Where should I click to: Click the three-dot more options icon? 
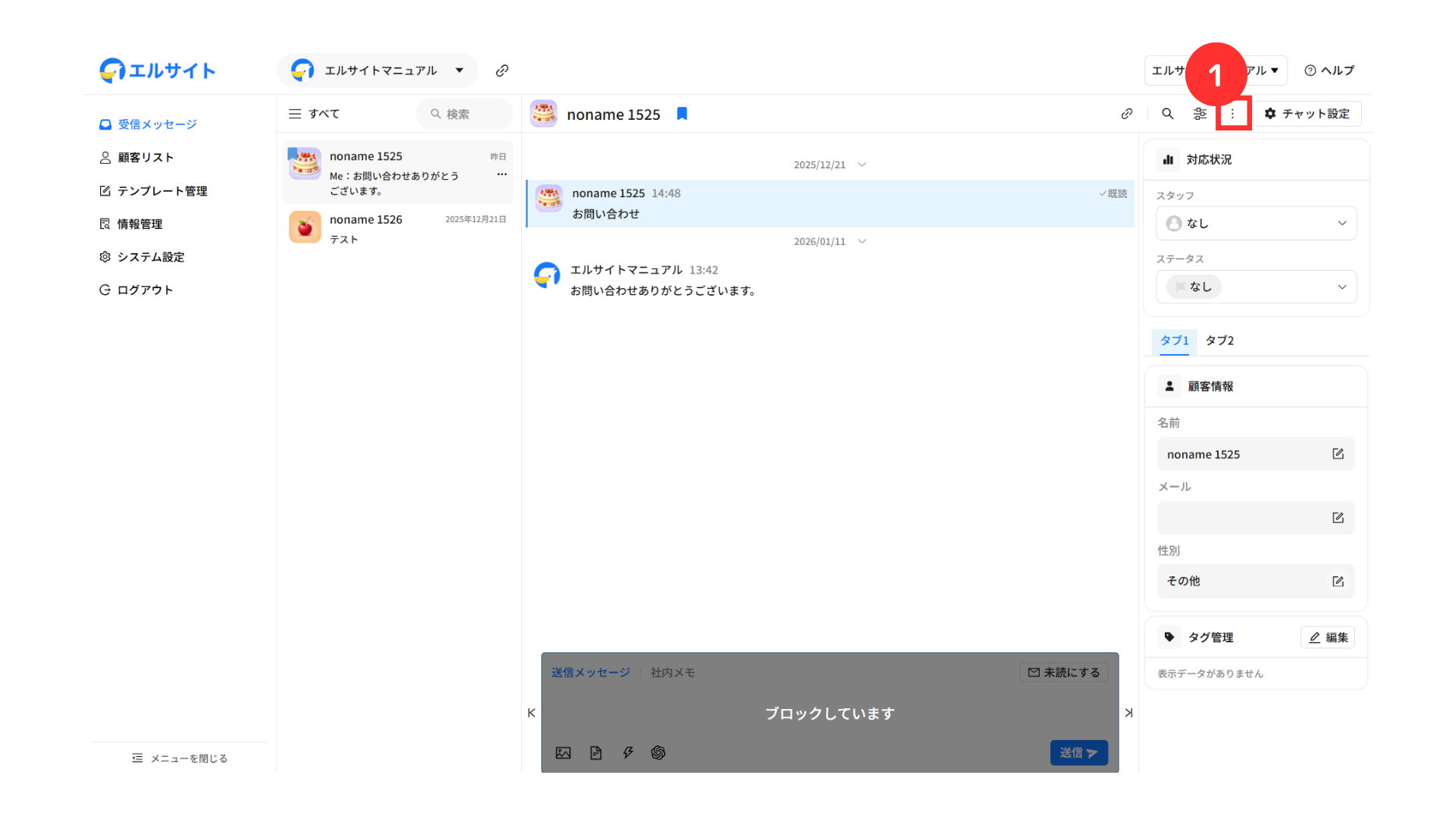[1232, 114]
